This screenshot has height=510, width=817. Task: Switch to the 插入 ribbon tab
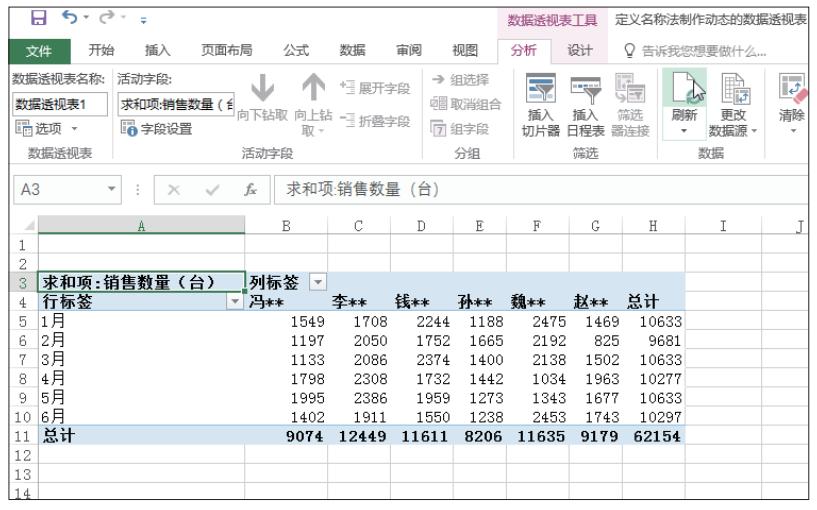[x=157, y=50]
